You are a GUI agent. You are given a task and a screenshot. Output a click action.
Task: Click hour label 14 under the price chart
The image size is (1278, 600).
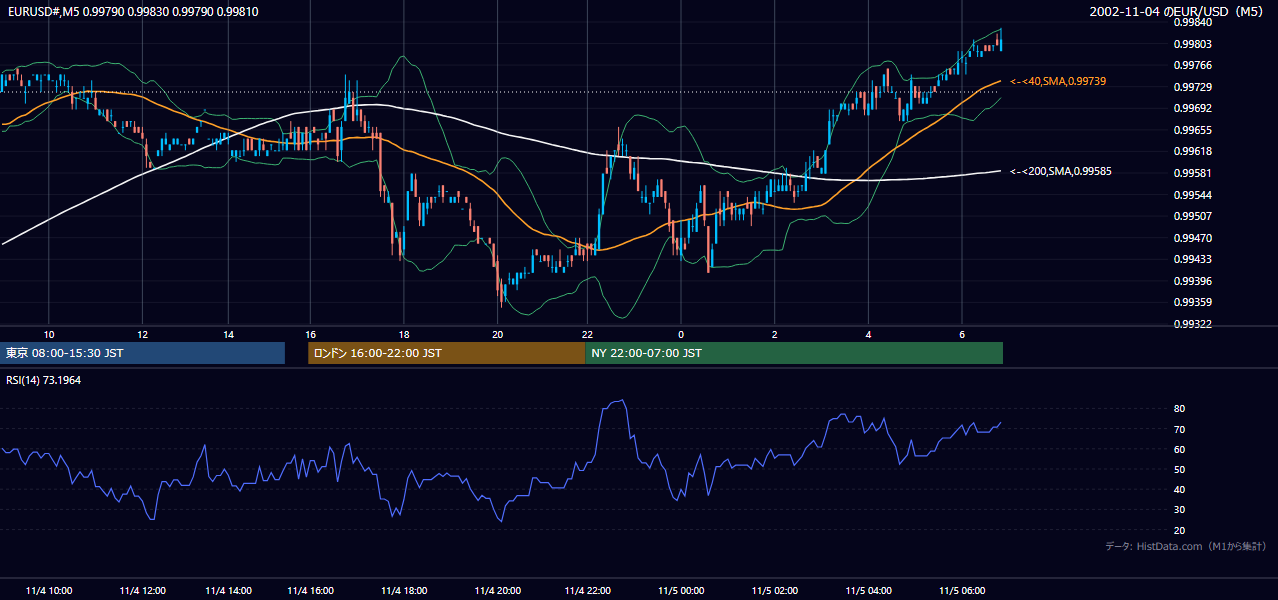pyautogui.click(x=228, y=335)
